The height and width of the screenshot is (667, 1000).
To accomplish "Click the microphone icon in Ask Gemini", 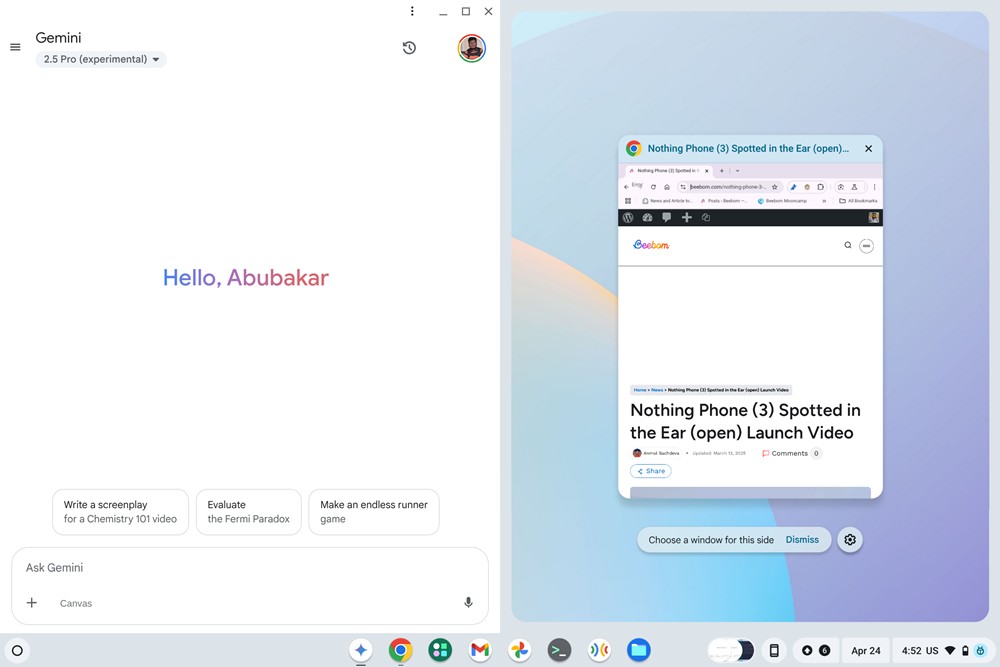I will 468,603.
